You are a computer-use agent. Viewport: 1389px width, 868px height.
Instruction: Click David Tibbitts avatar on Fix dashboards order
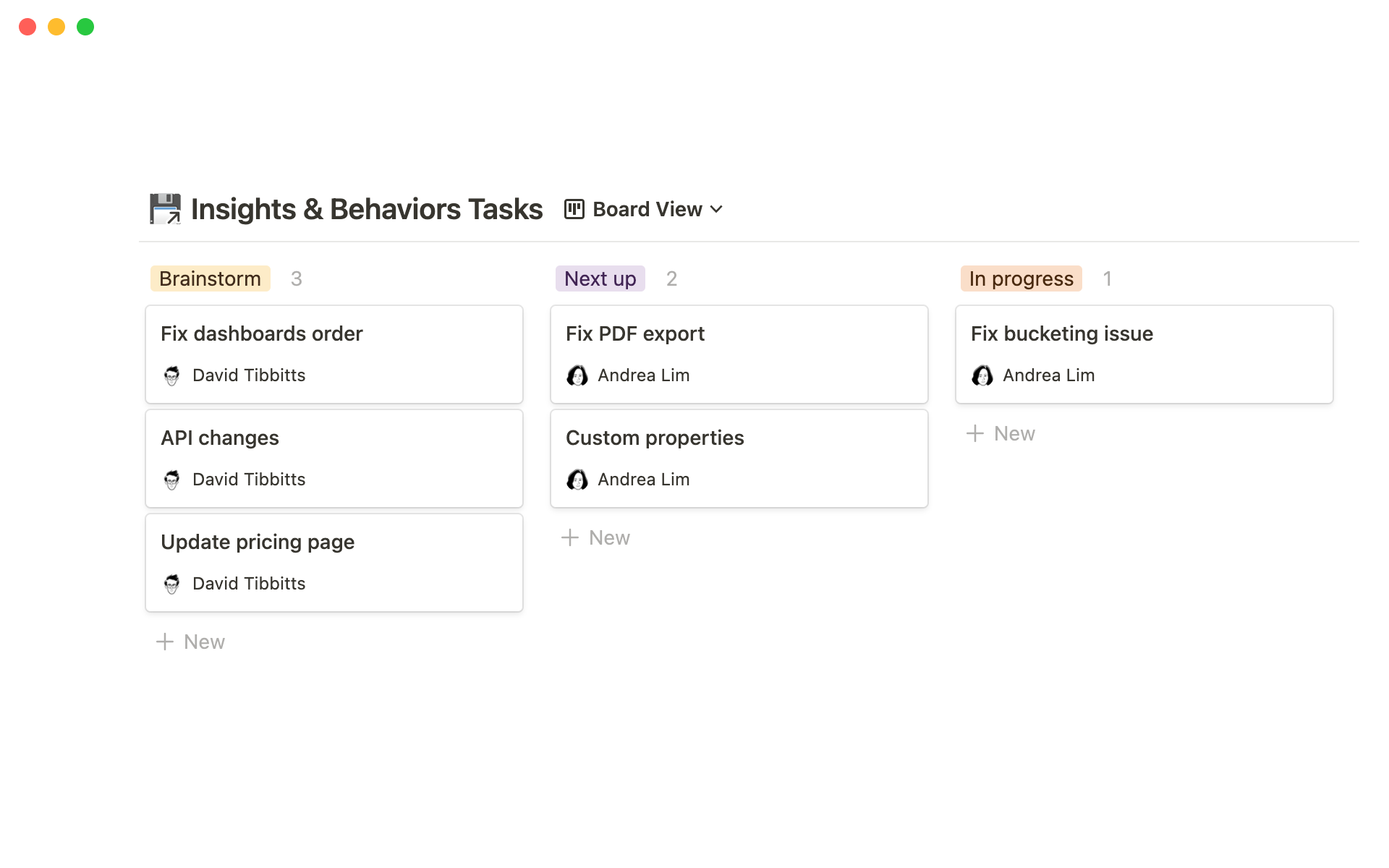171,375
